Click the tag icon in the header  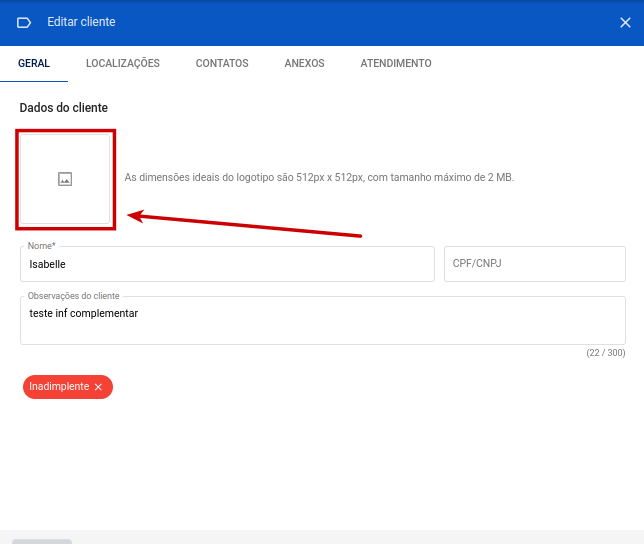point(25,22)
